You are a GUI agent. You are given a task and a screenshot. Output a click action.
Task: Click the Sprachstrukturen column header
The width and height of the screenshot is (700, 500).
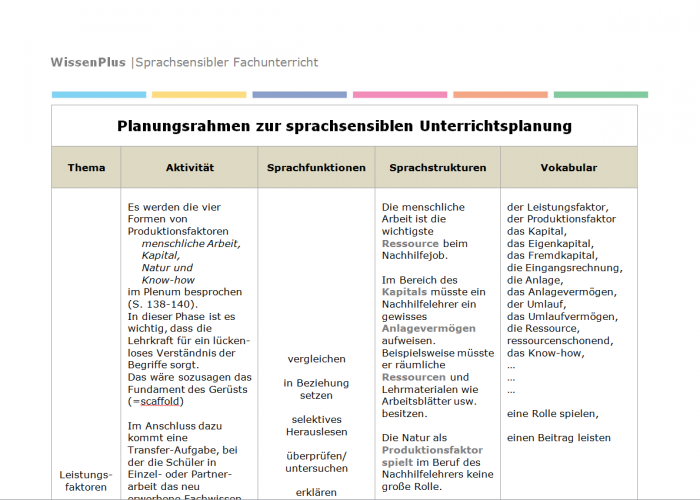[x=437, y=168]
